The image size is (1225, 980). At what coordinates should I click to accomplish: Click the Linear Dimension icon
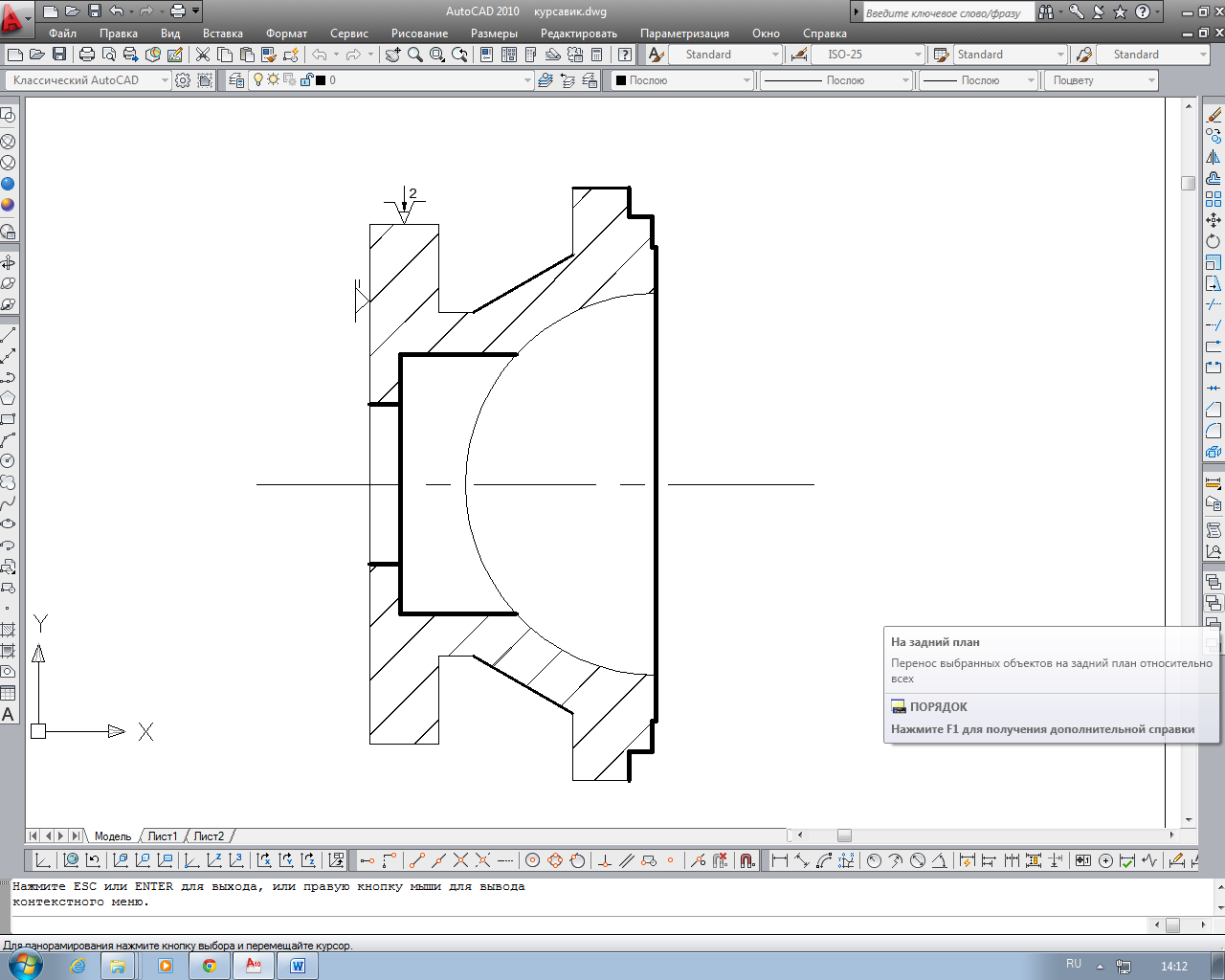[x=780, y=860]
